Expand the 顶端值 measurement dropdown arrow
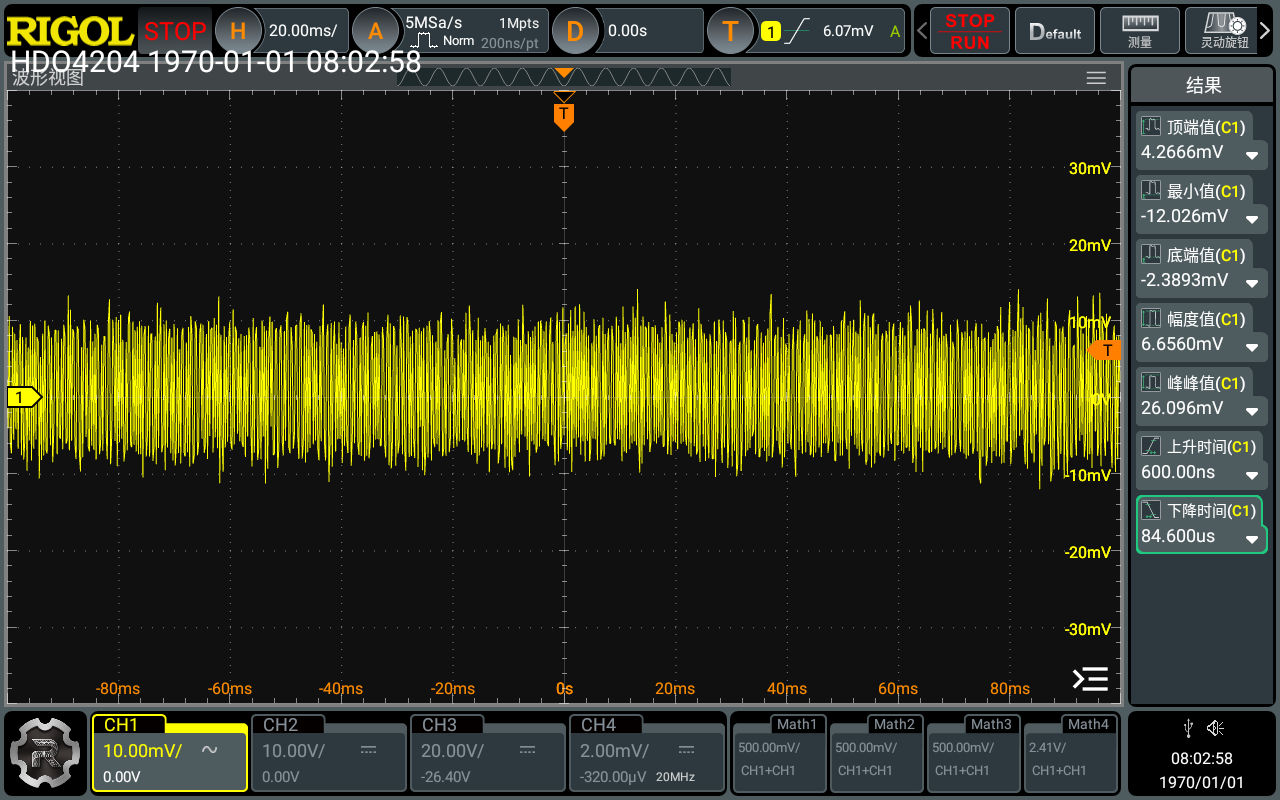 pos(1251,155)
